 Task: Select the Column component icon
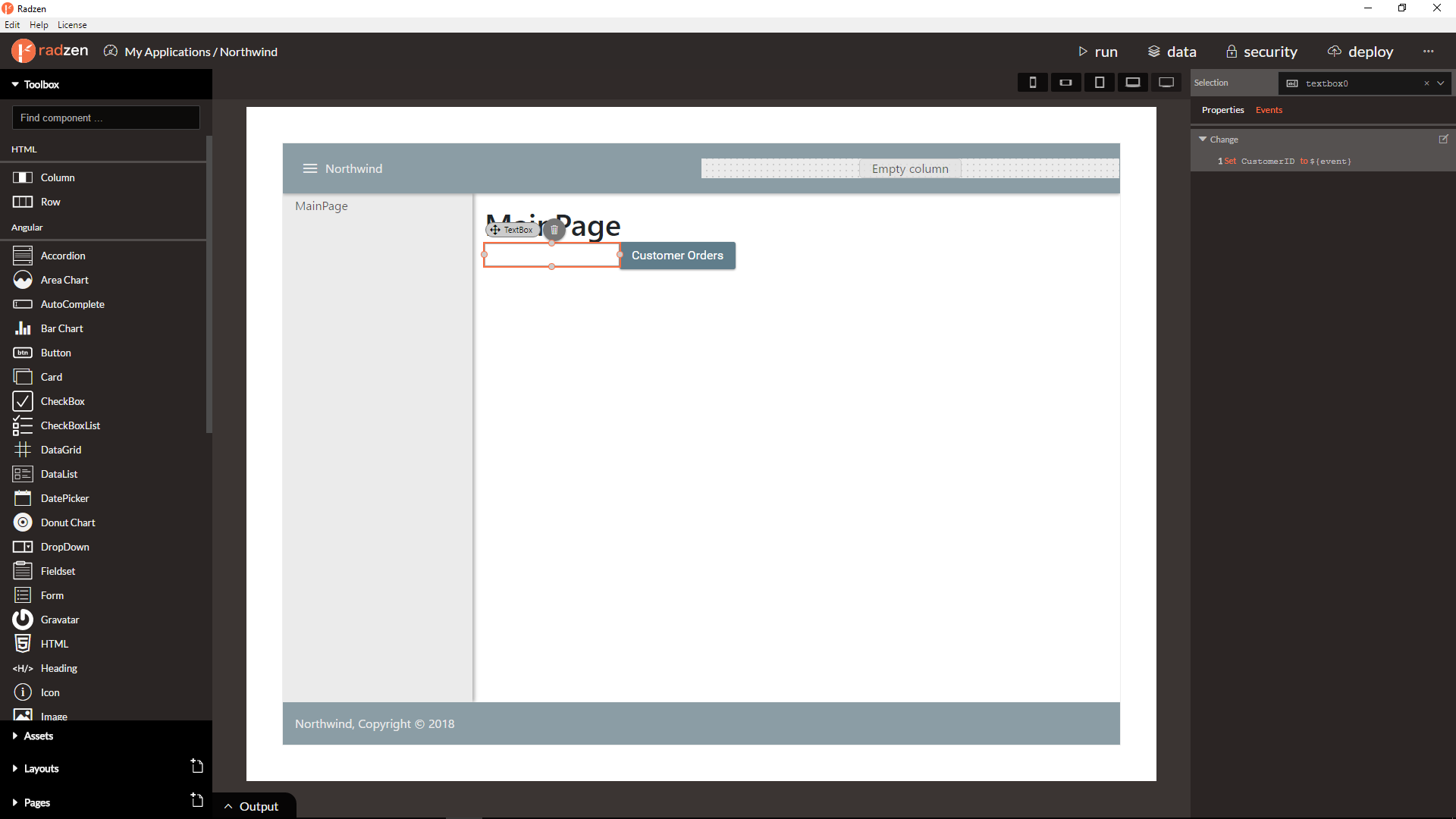[23, 177]
